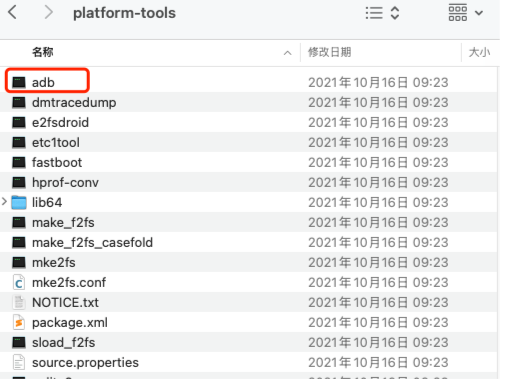Click the modified date of adb
This screenshot has height=379, width=506.
pyautogui.click(x=378, y=82)
